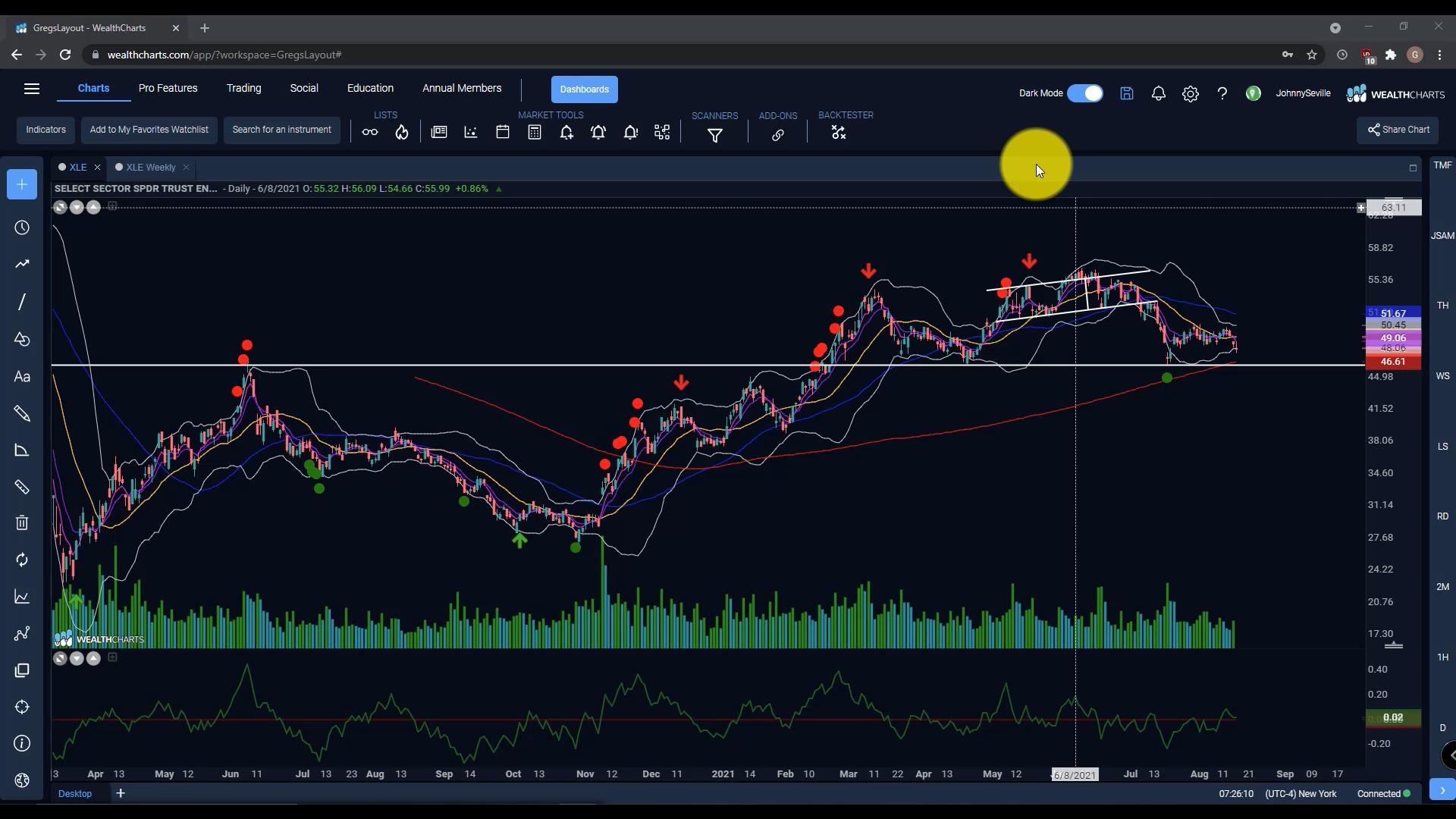
Task: Select the trend arrow drawing tool
Action: click(x=22, y=264)
